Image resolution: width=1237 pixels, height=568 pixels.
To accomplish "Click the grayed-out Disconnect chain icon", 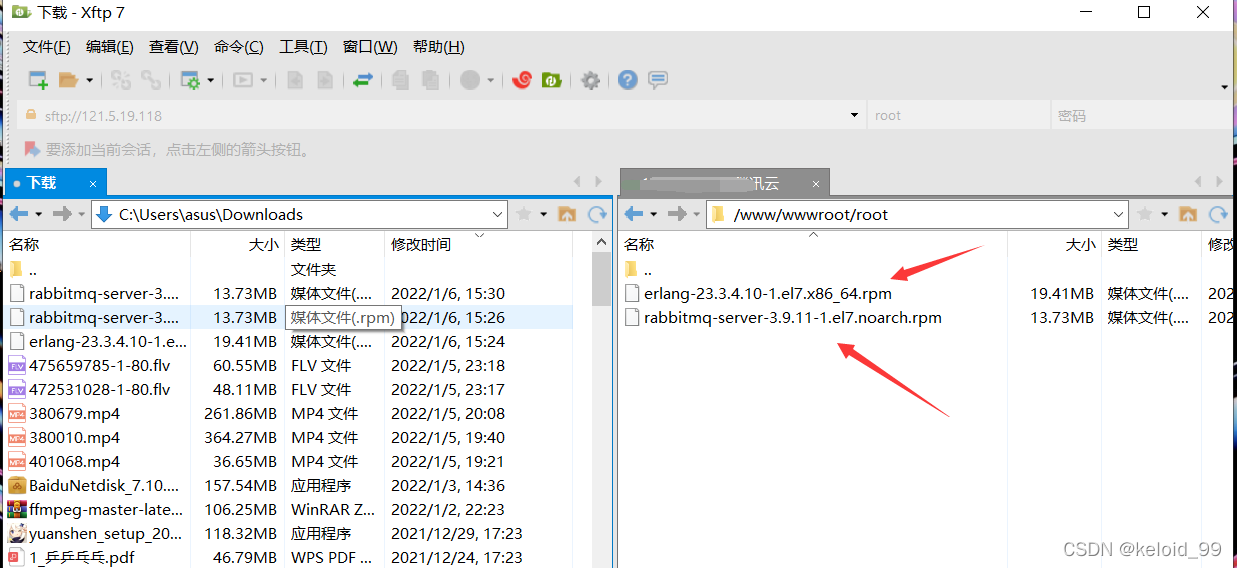I will 151,80.
